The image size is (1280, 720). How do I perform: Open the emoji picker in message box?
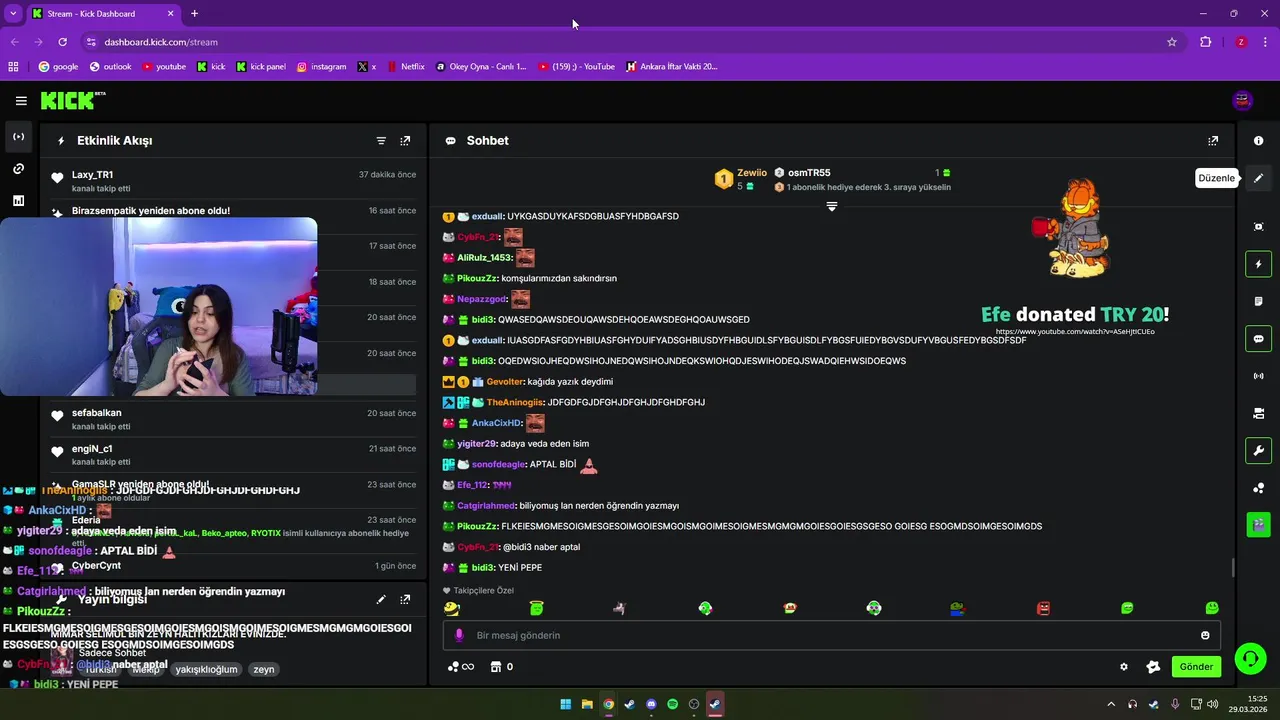[1205, 635]
